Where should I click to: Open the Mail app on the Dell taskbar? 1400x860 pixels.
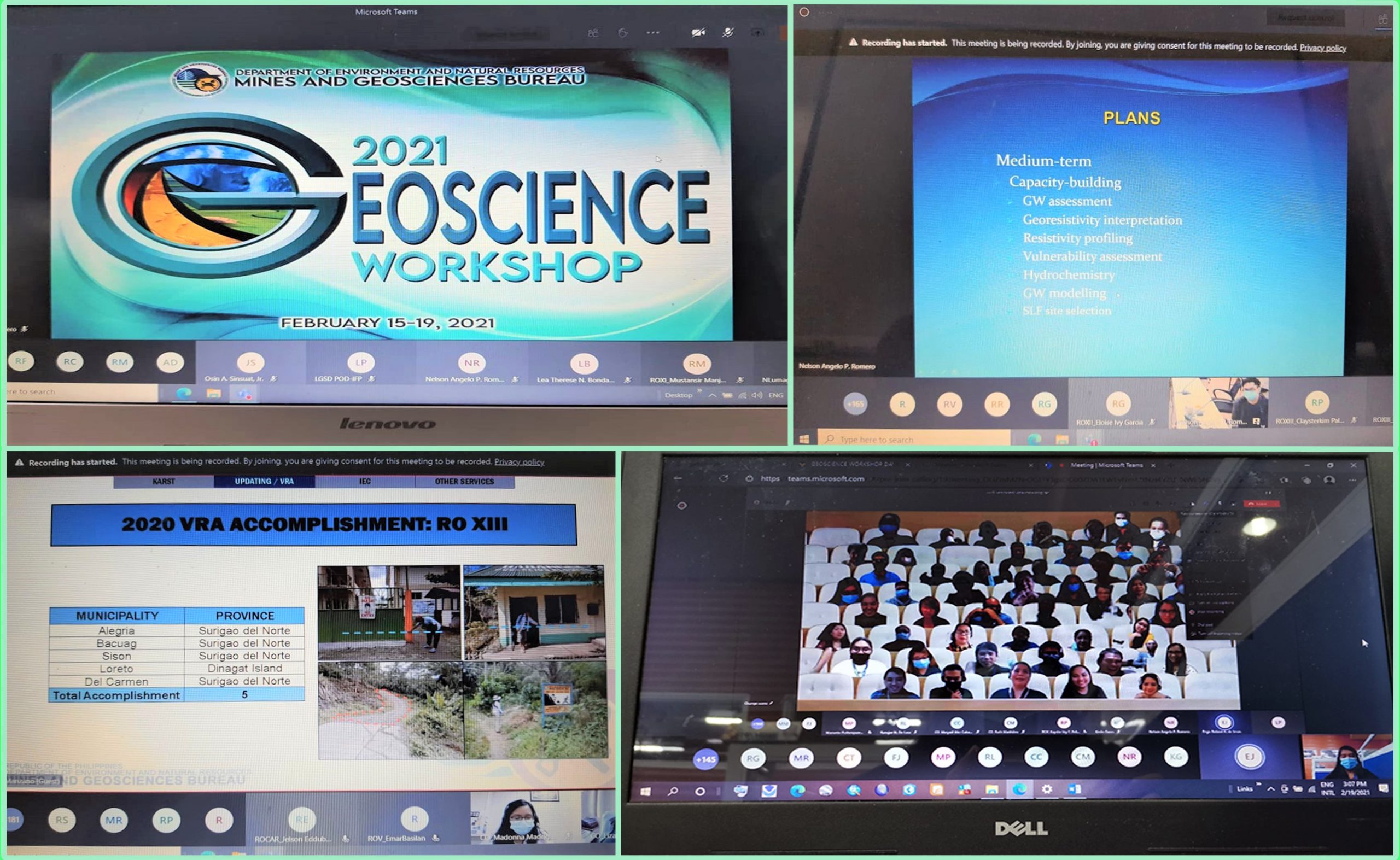[768, 791]
